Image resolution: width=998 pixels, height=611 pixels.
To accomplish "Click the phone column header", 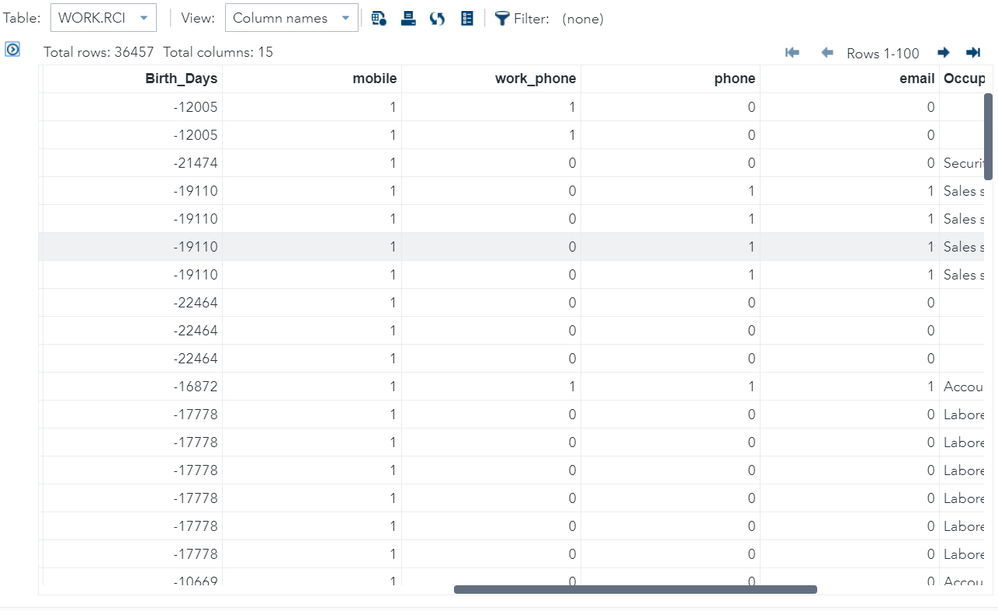I will point(734,78).
